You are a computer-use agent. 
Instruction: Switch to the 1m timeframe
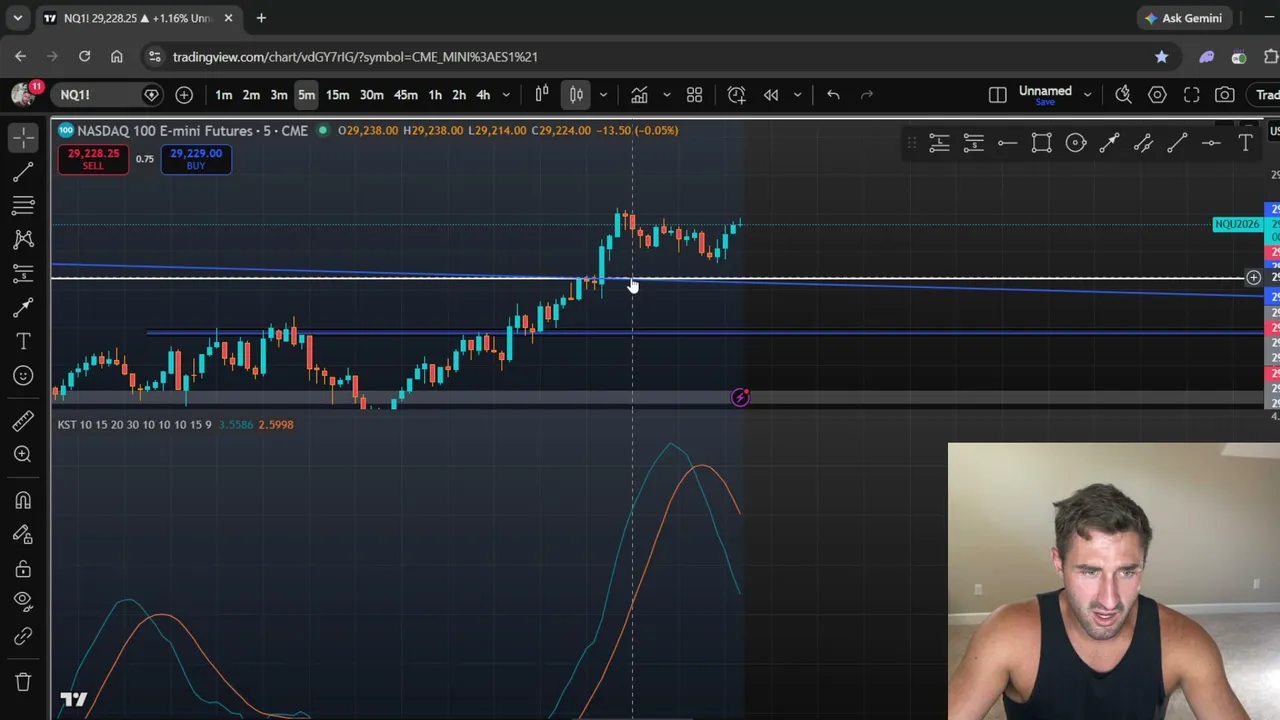[223, 95]
